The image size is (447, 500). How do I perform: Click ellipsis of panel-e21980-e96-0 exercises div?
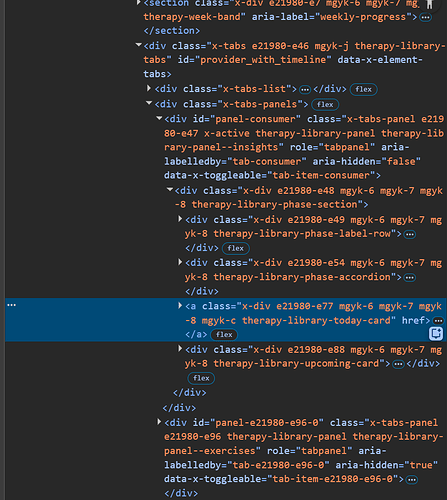pyautogui.click(x=412, y=480)
